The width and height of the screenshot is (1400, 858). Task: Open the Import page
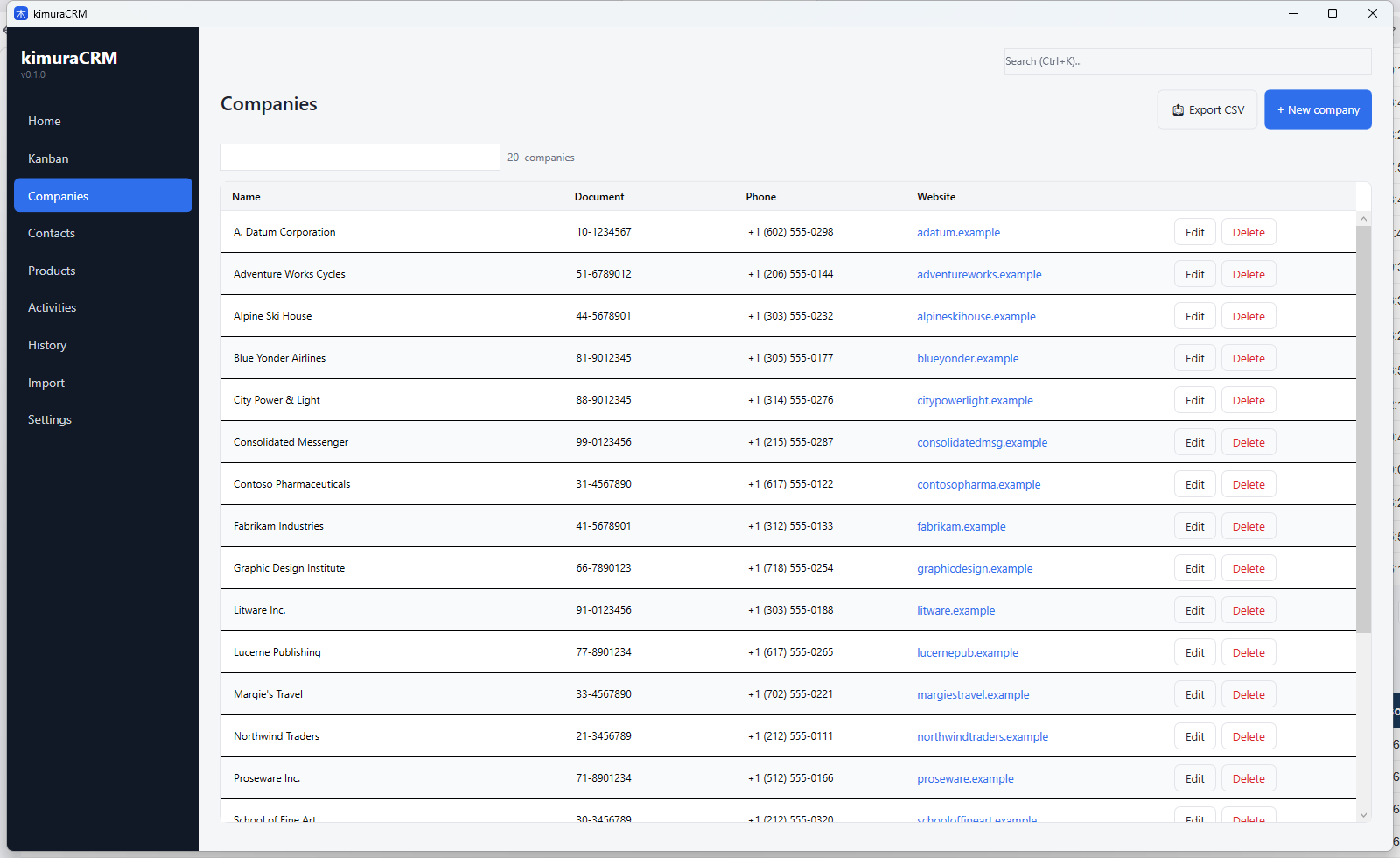pyautogui.click(x=45, y=383)
